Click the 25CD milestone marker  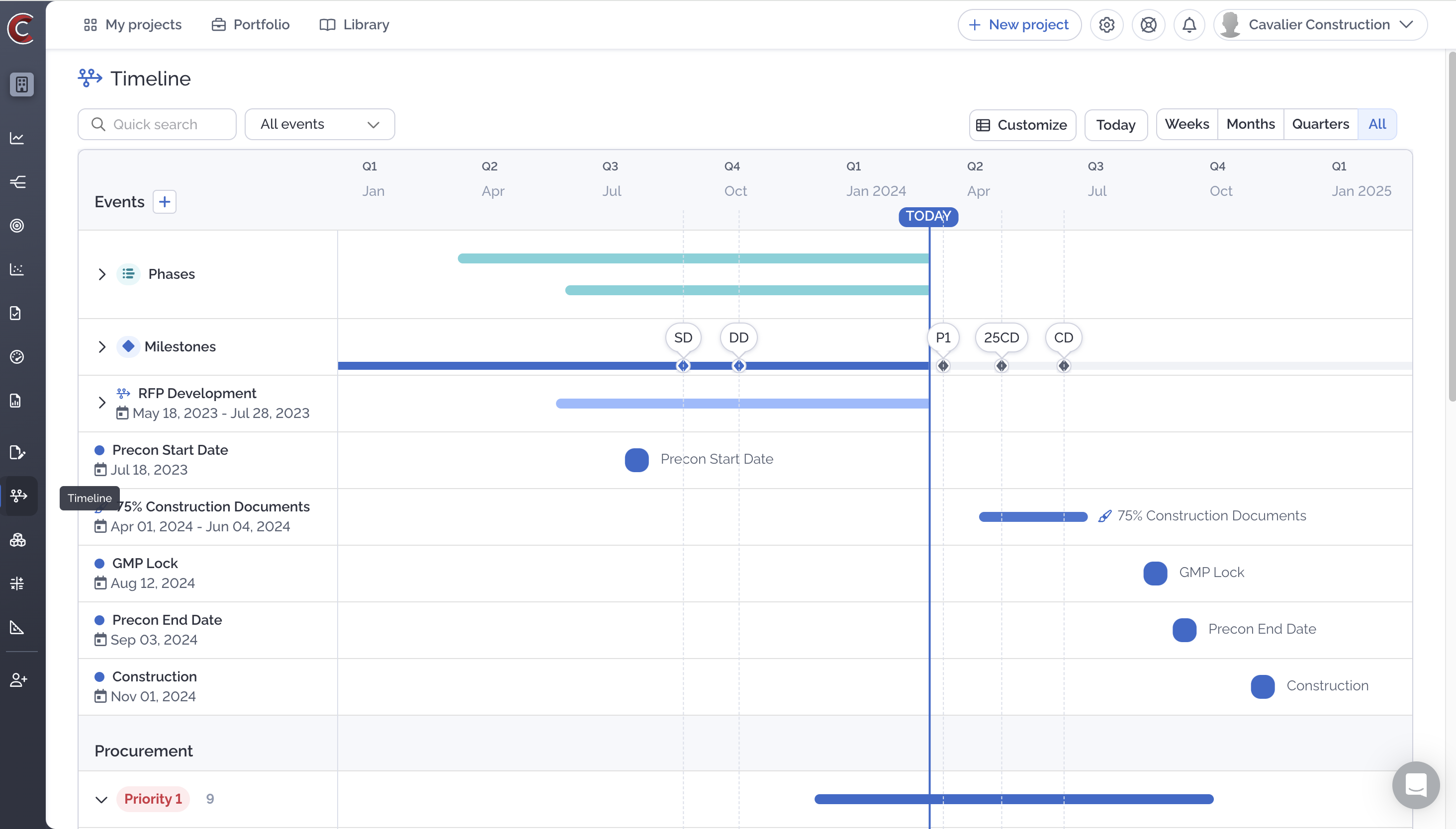[1001, 338]
